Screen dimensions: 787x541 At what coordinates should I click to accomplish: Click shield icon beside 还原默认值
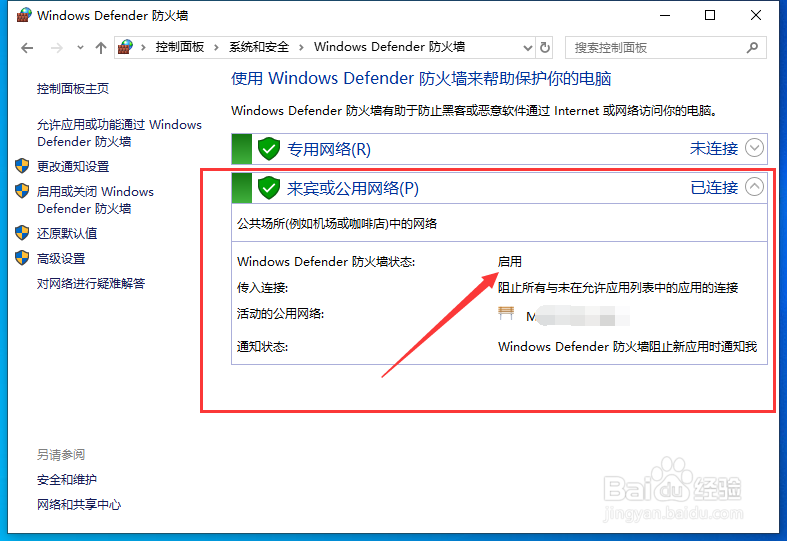pos(22,233)
